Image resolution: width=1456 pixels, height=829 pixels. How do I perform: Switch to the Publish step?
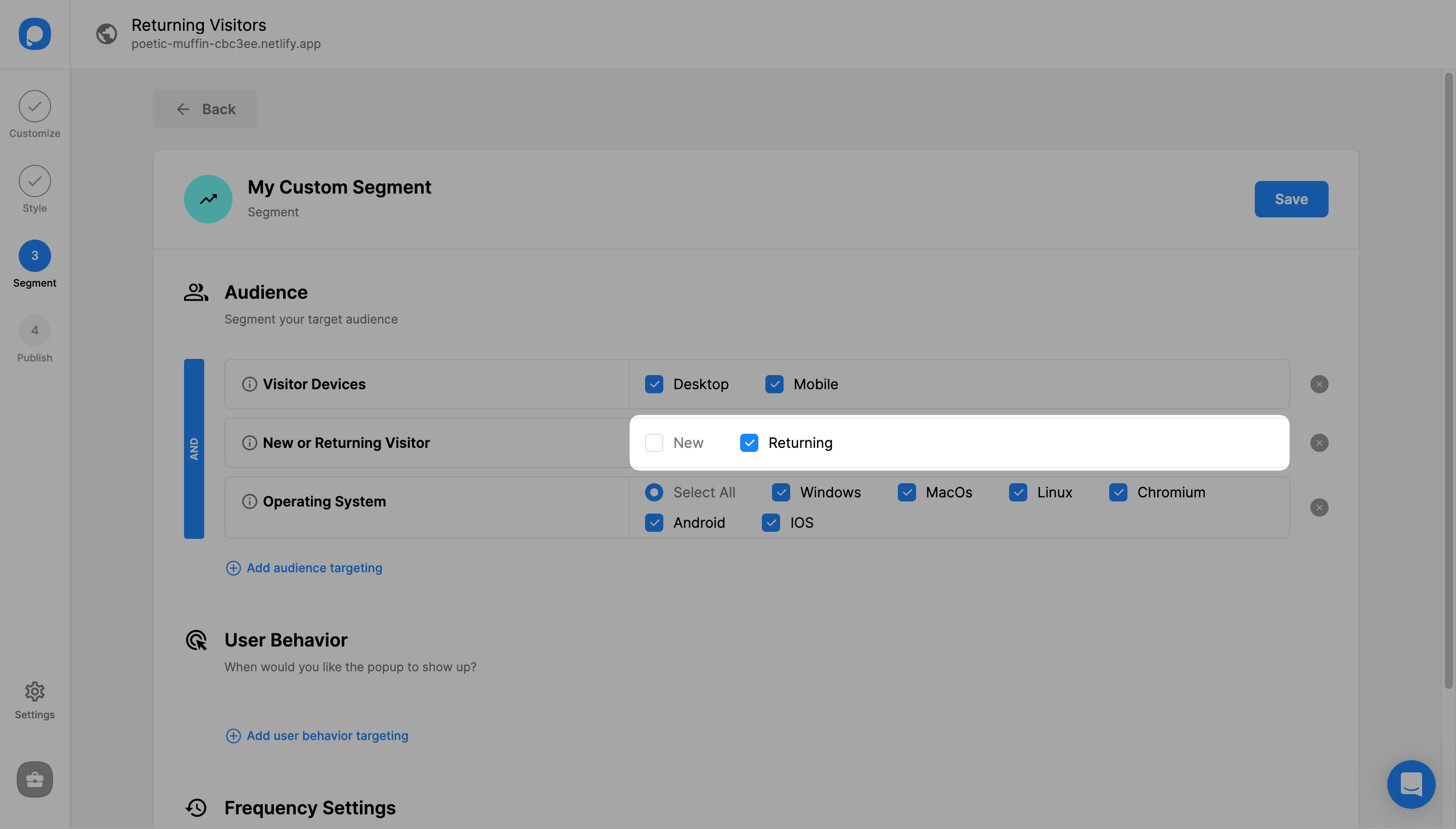point(35,331)
